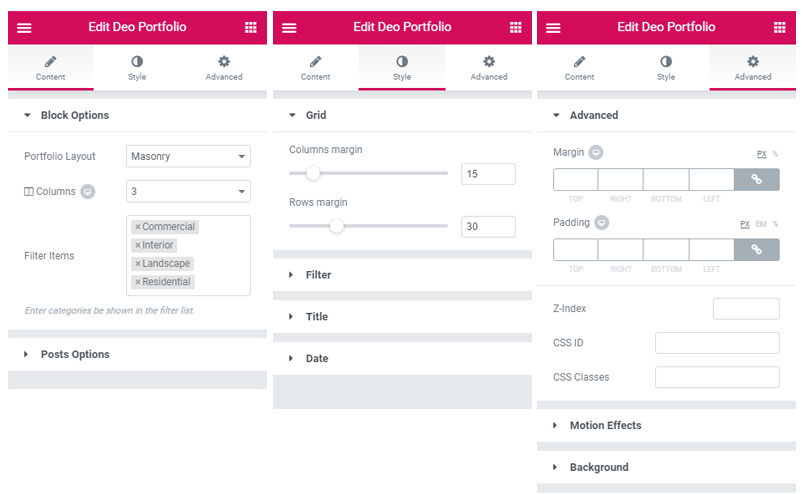Click responsive device icon beside Padding
Image resolution: width=804 pixels, height=494 pixels.
[601, 223]
